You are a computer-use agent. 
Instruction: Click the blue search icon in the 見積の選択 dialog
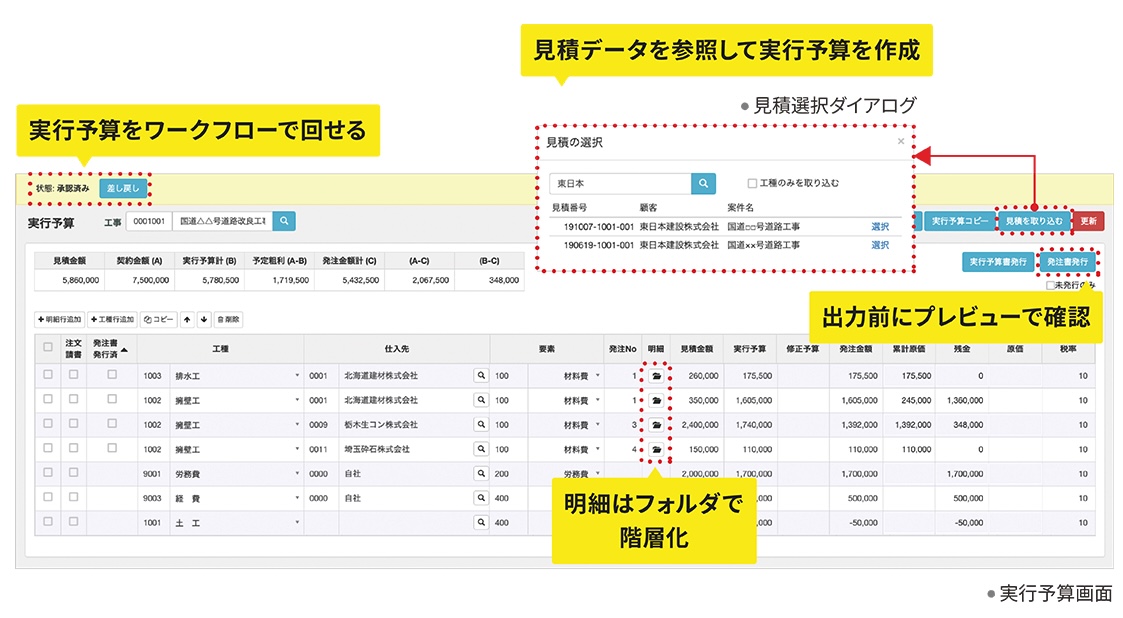(x=703, y=183)
